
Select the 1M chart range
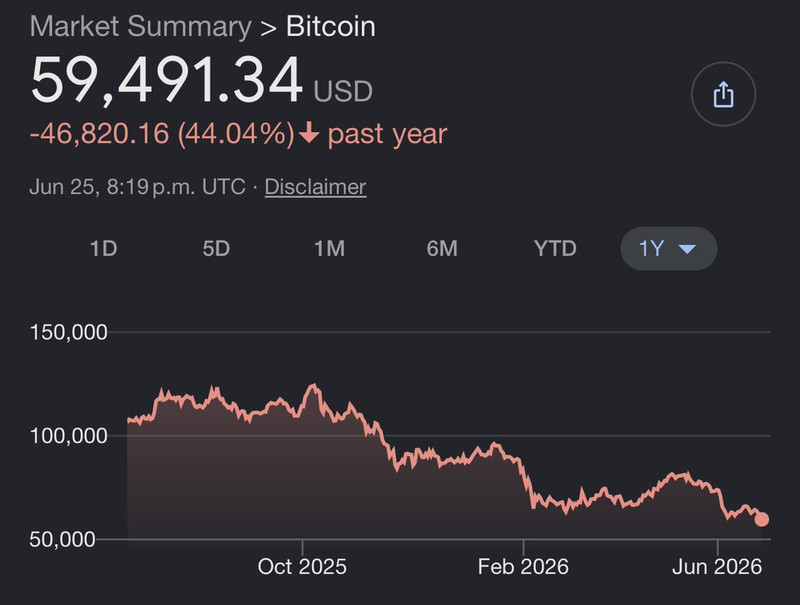point(329,249)
